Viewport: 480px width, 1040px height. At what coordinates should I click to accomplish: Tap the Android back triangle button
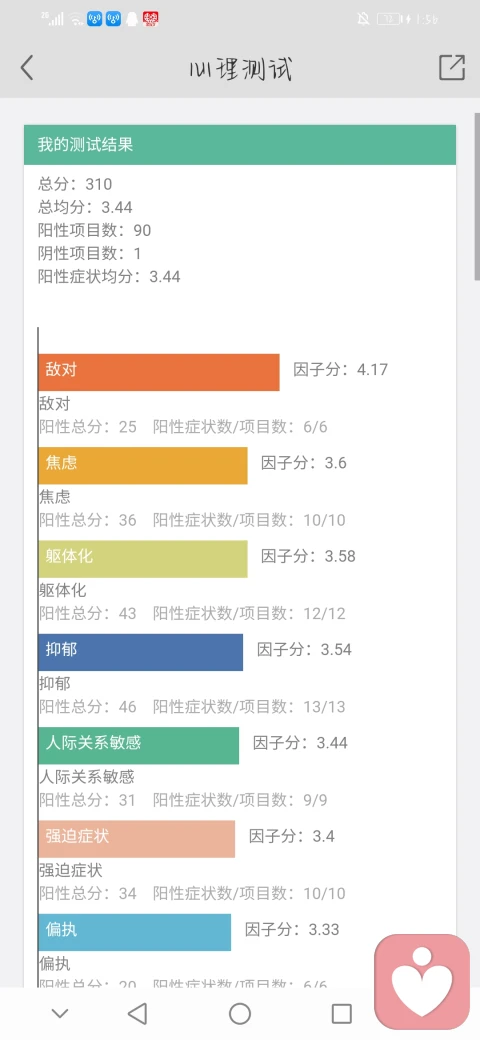coord(137,1013)
